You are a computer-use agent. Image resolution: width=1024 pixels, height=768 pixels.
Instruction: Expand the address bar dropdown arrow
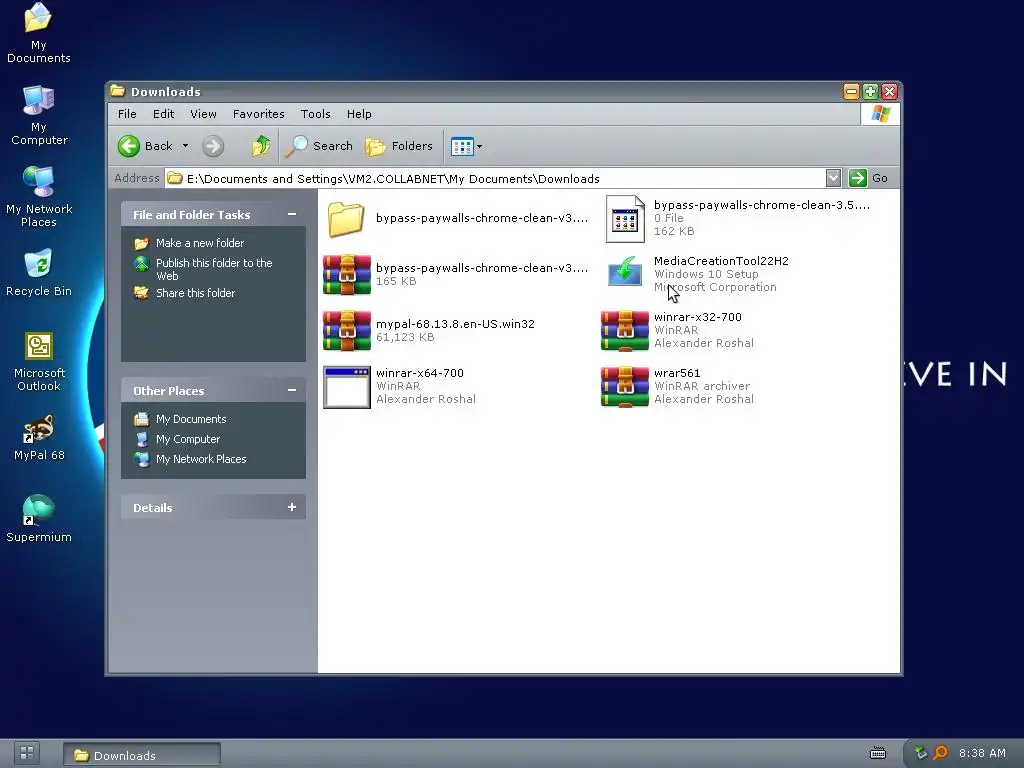(833, 178)
